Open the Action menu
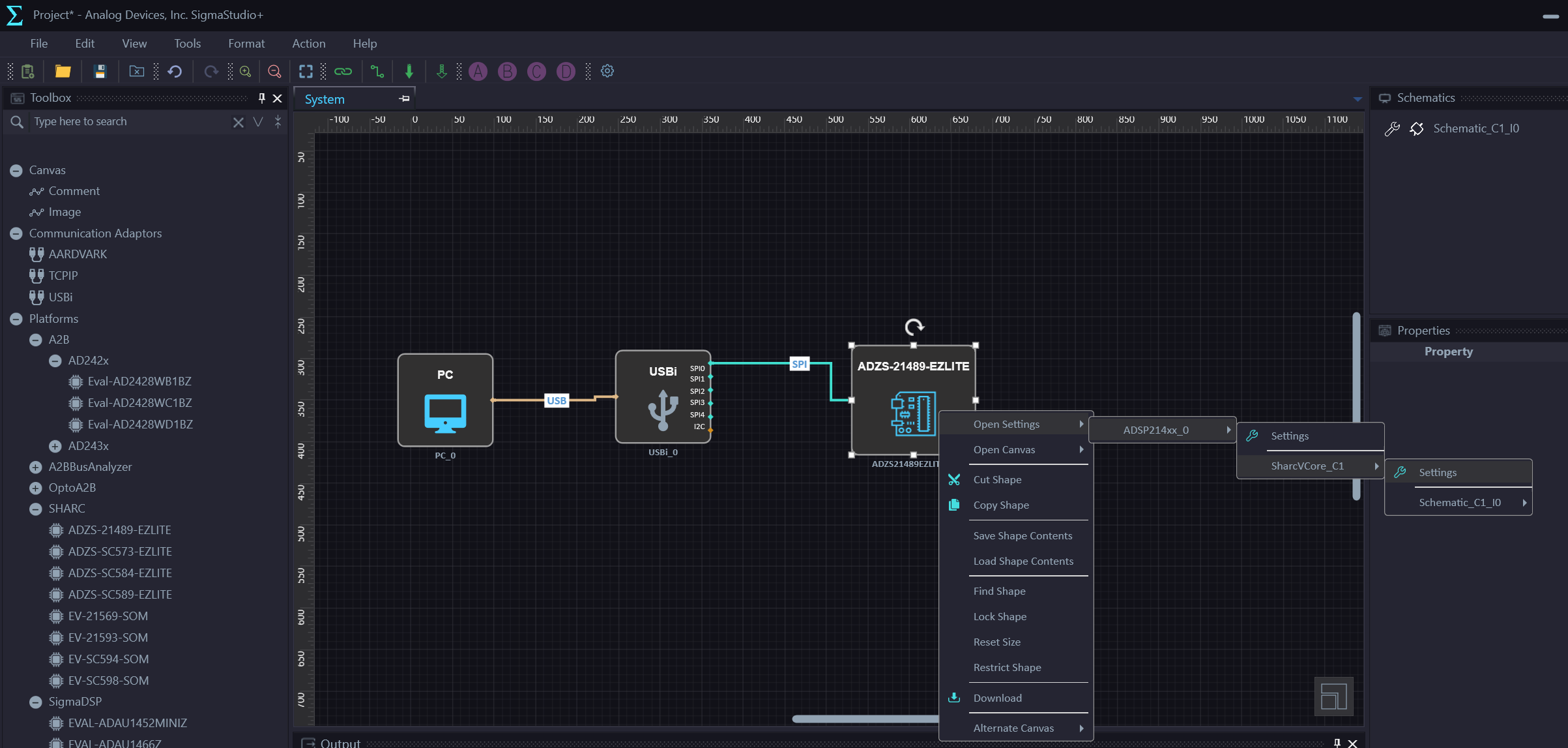 [309, 44]
